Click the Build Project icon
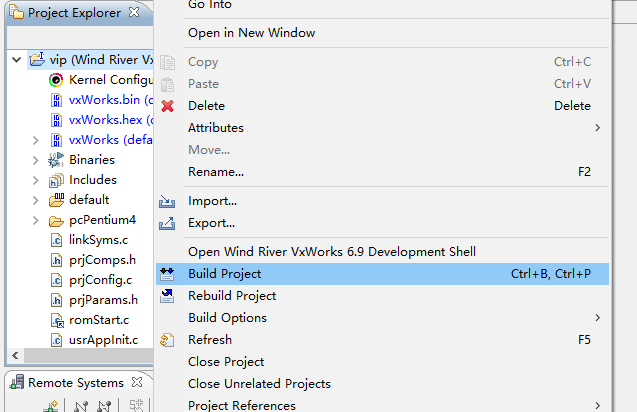Screen dimensions: 637x412 click(167, 274)
